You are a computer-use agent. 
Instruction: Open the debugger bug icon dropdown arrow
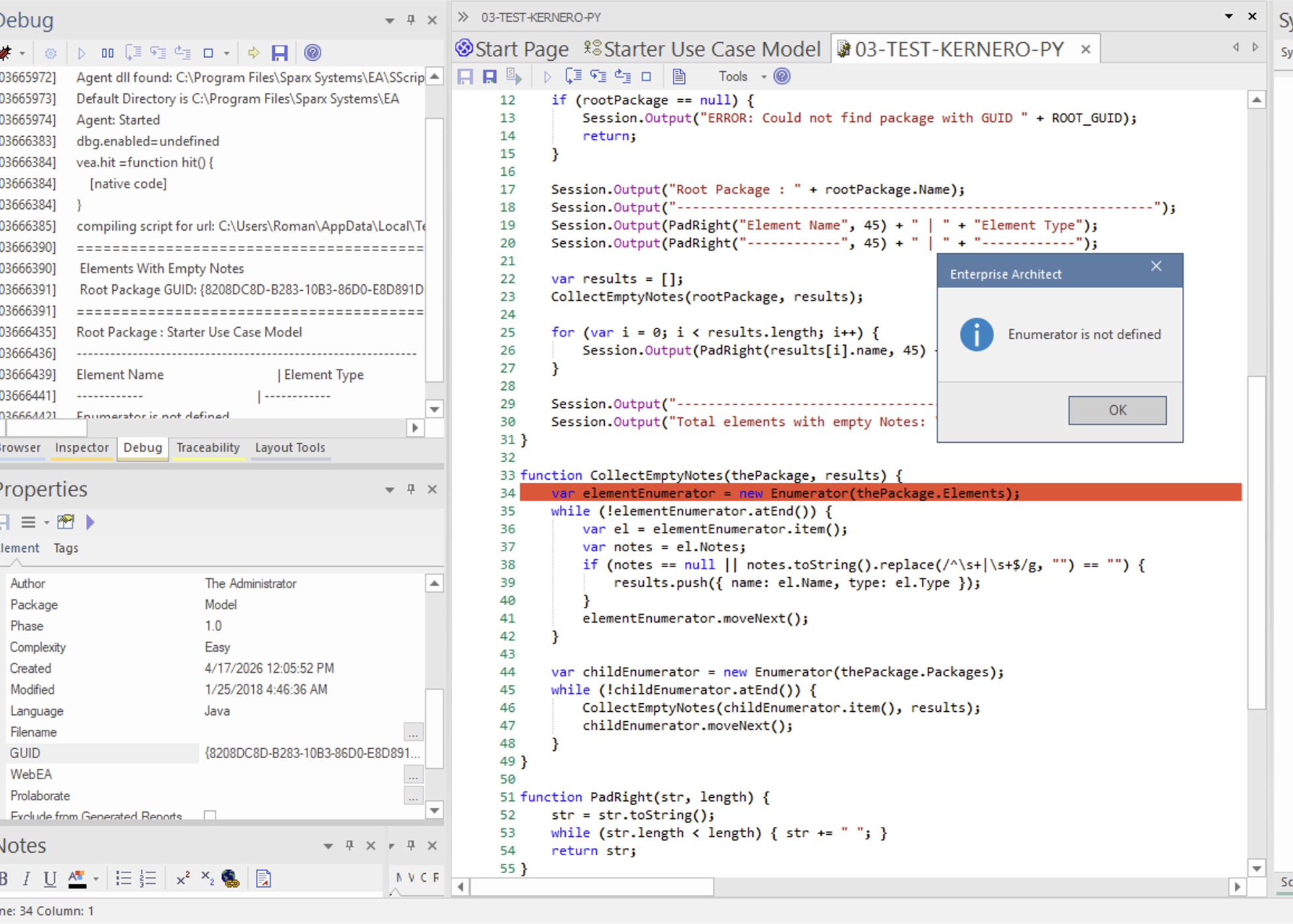click(x=22, y=53)
